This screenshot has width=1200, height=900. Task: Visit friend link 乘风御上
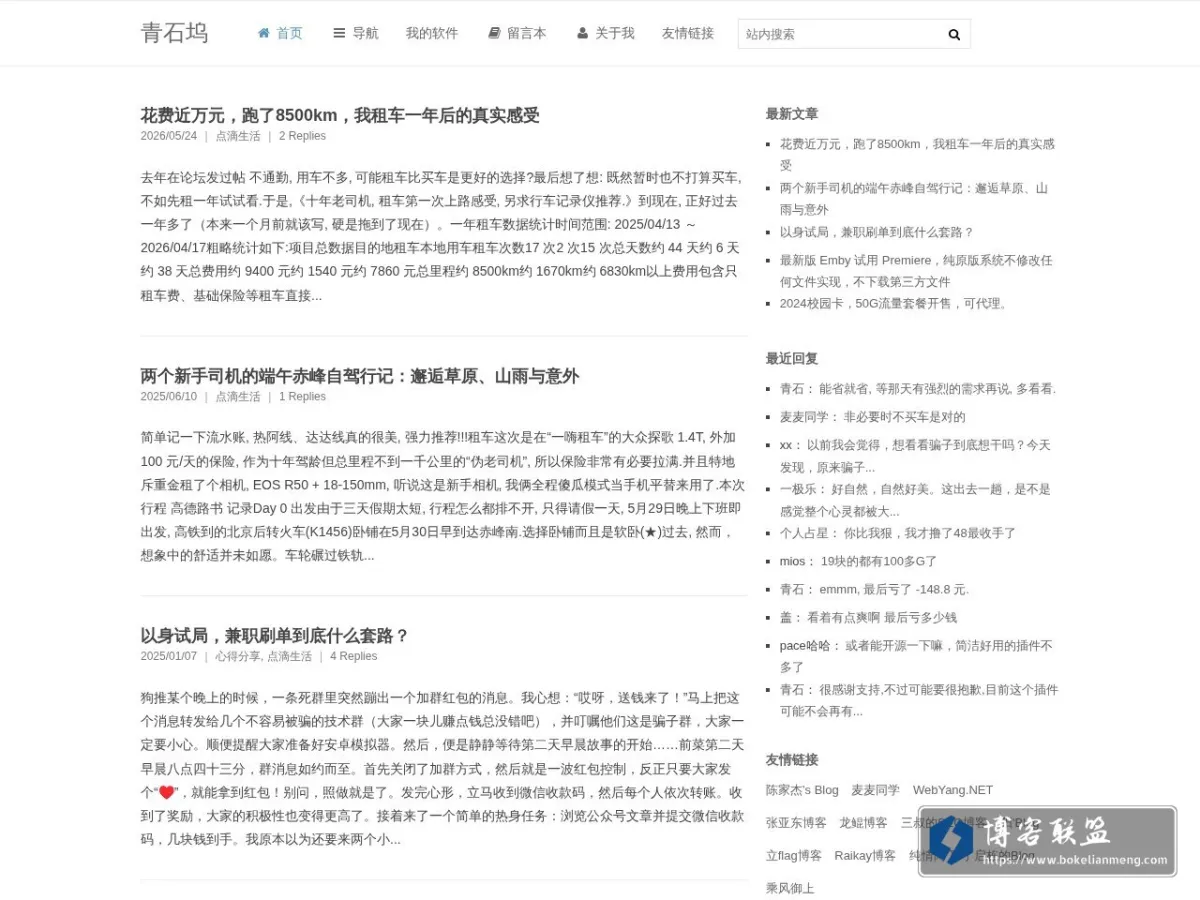790,888
